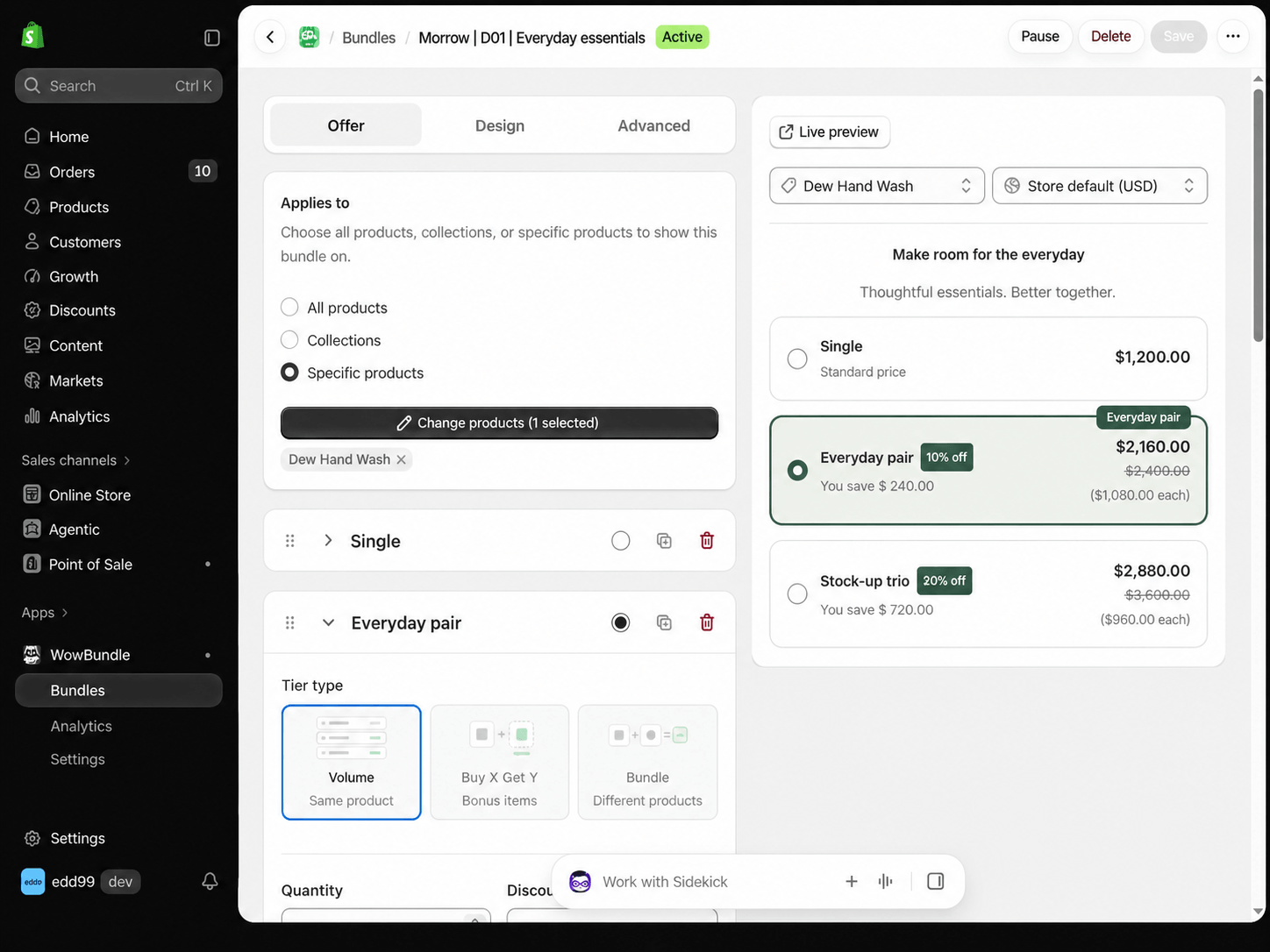Collapse the Everyday pair tier section
The height and width of the screenshot is (952, 1270).
coord(328,622)
